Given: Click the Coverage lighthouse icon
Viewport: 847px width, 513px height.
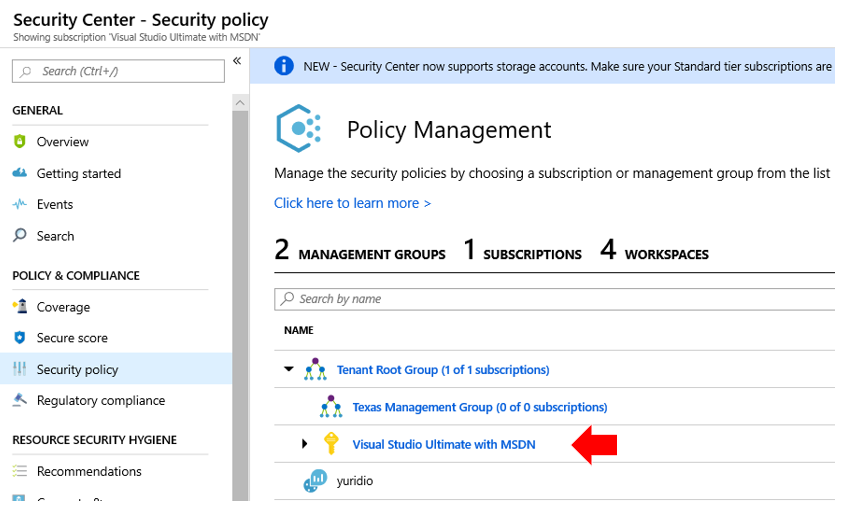Looking at the screenshot, I should (19, 307).
